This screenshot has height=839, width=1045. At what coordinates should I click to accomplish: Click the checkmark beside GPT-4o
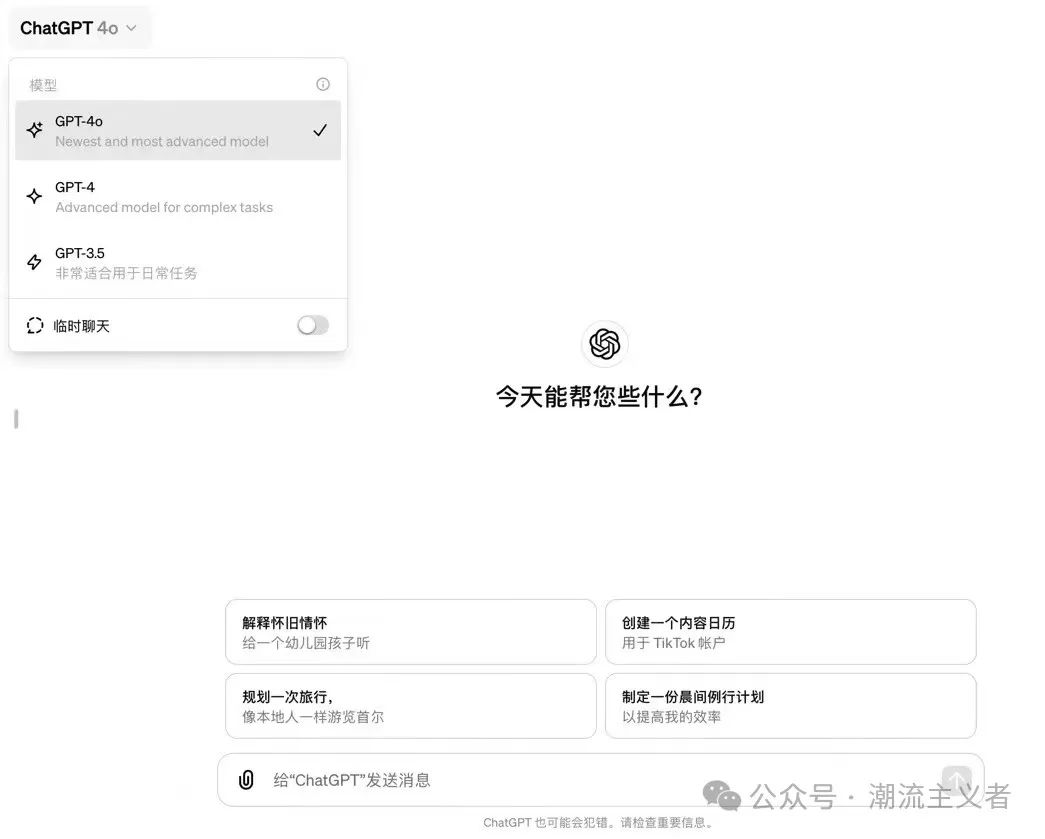pos(320,129)
